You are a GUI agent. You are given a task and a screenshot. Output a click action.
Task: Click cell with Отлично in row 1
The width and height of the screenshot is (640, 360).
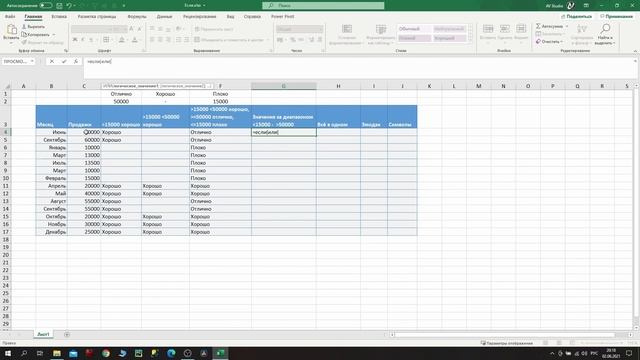[x=121, y=94]
